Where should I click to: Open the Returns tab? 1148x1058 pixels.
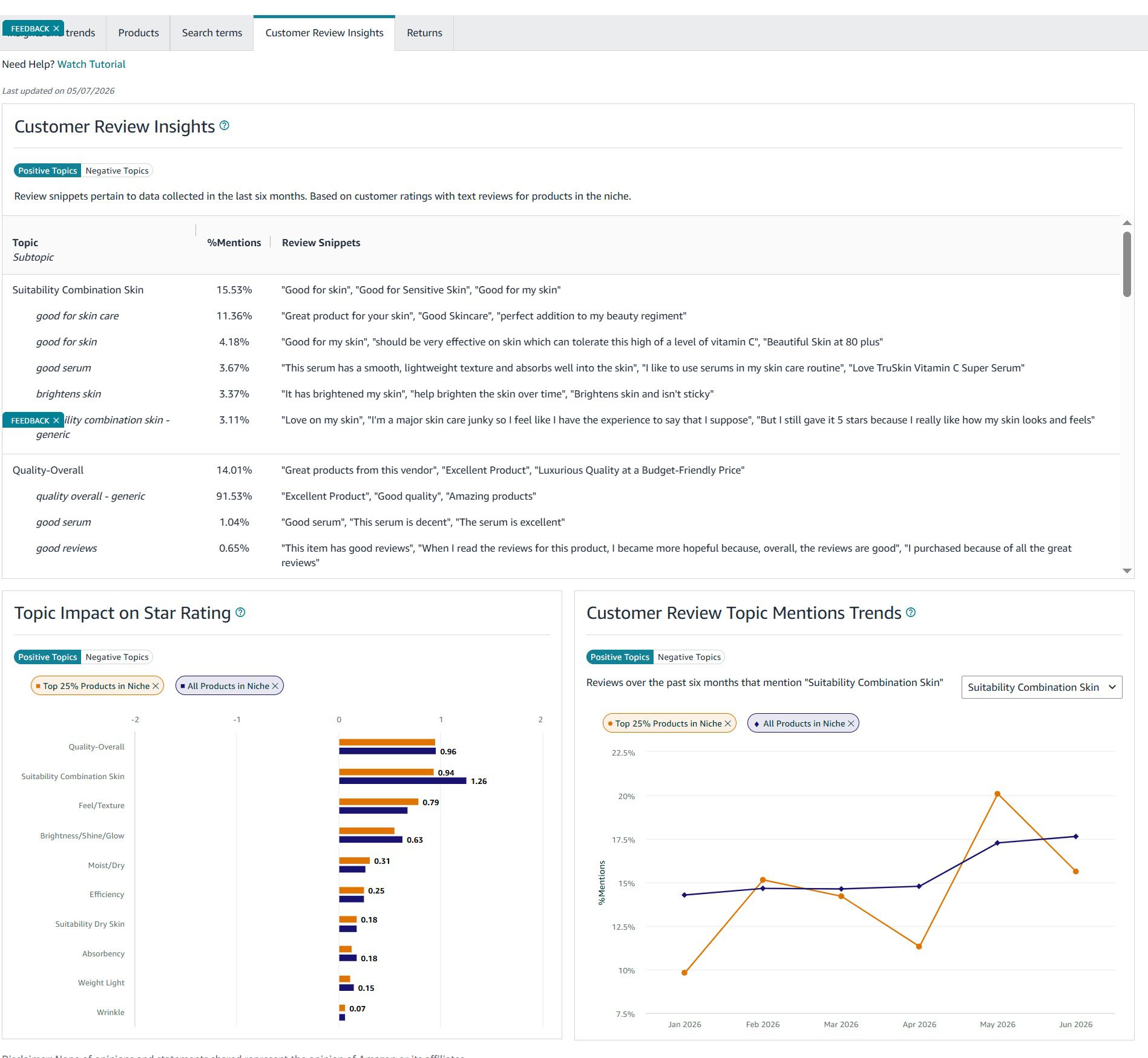(424, 33)
